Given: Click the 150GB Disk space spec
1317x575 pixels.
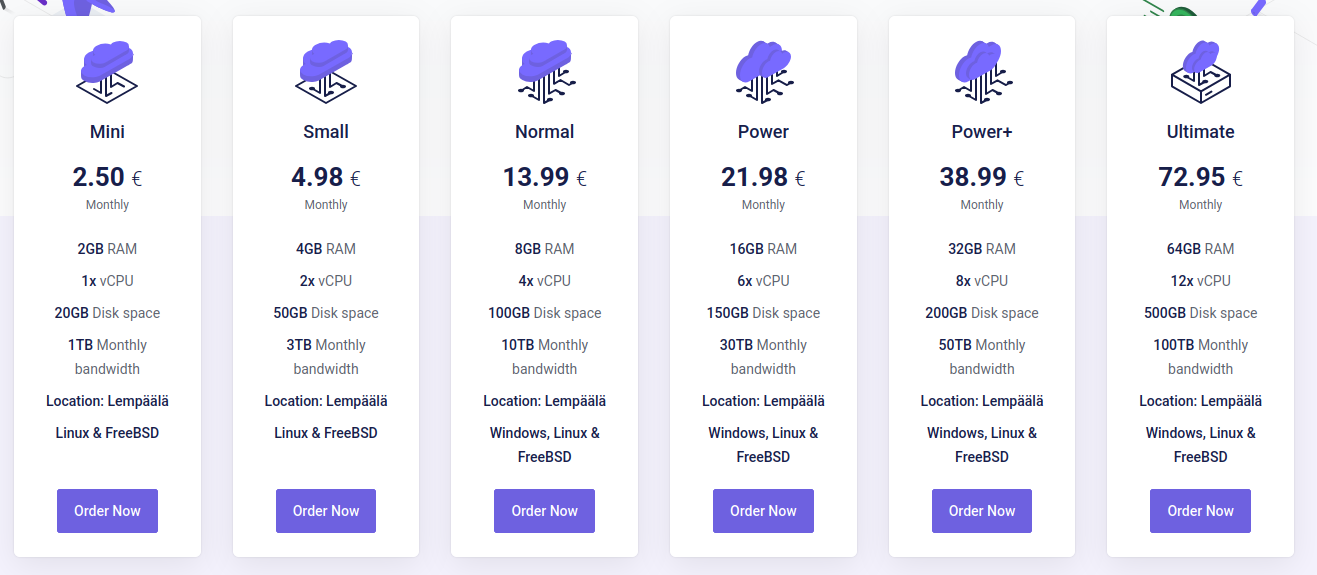Looking at the screenshot, I should [763, 313].
